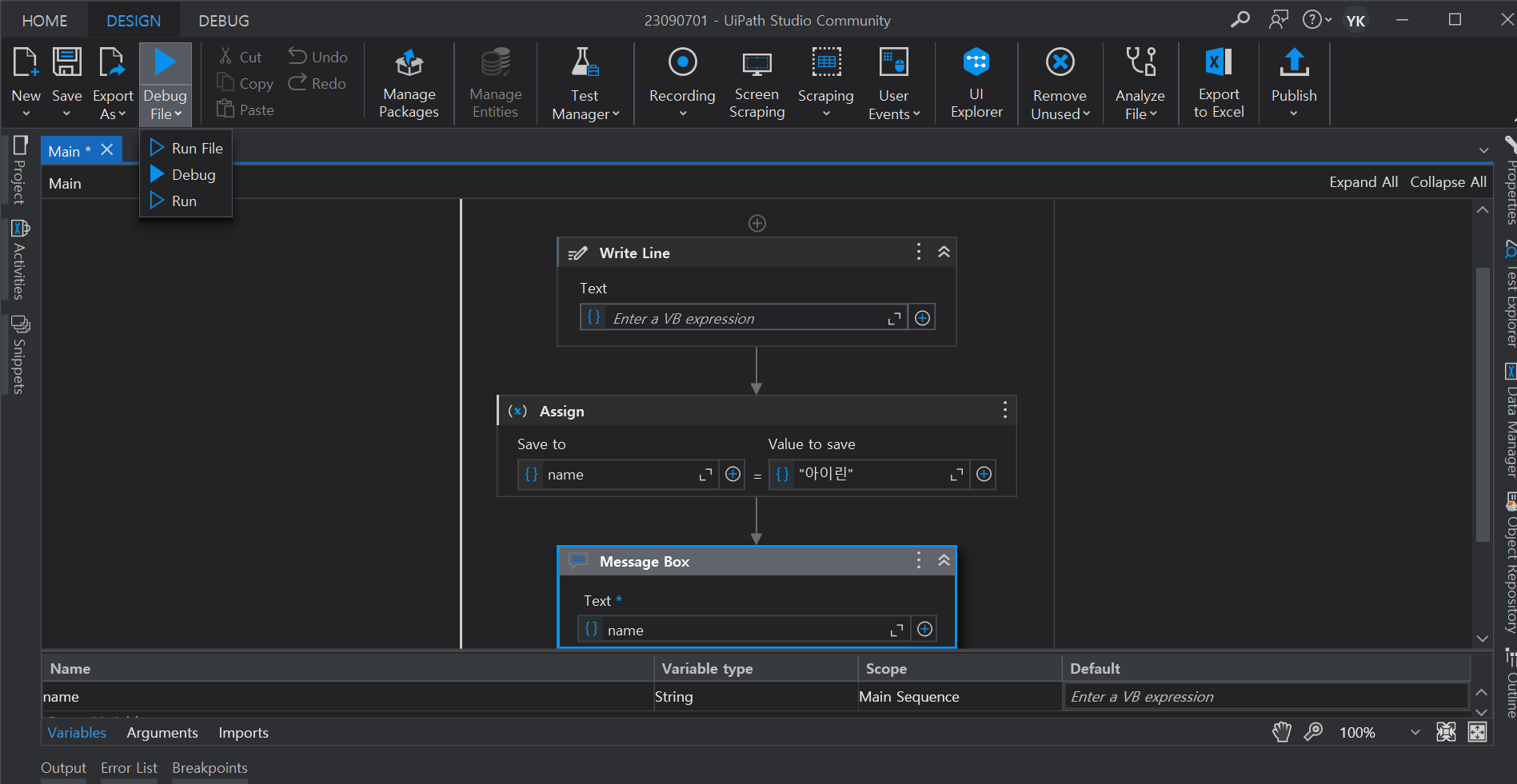Click the YK user profile badge
1517x784 pixels.
[1355, 21]
